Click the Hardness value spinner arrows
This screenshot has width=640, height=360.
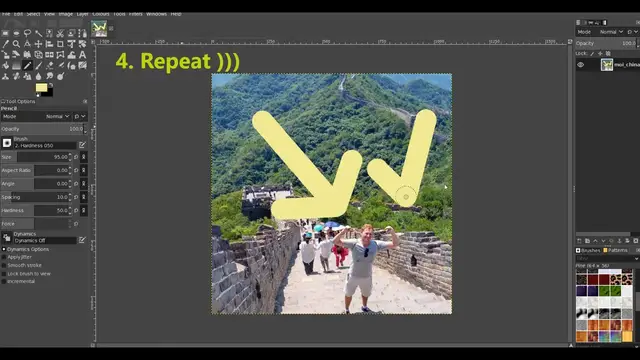70,211
